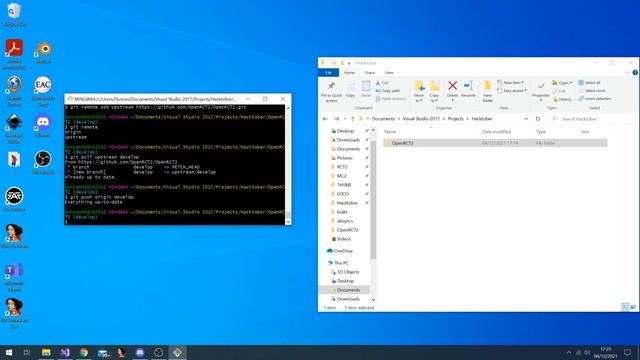640x360 pixels.
Task: Select Downloads under Quick access
Action: pos(348,140)
